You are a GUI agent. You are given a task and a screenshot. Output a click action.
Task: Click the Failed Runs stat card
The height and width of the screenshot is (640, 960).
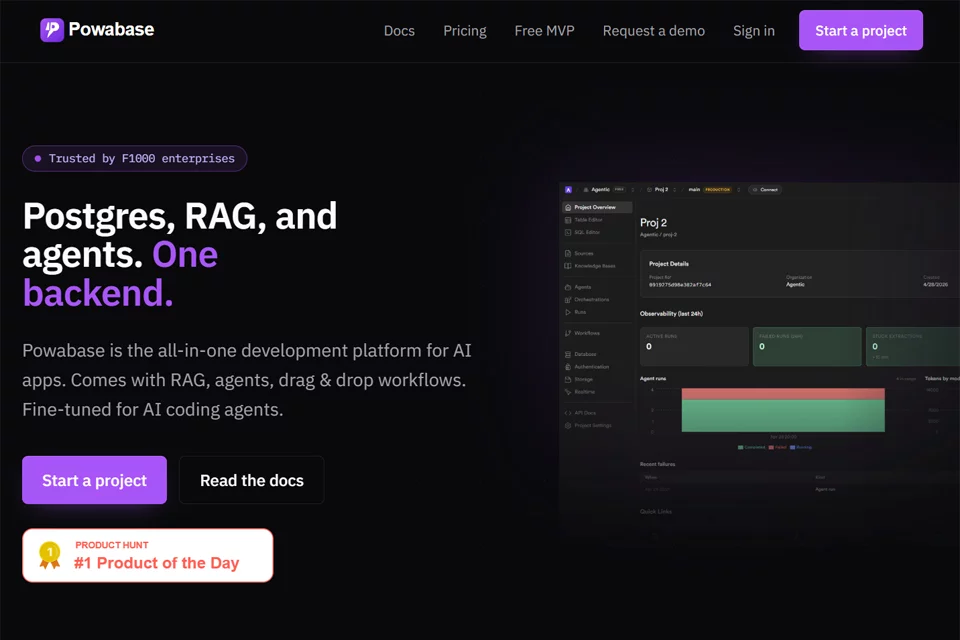click(x=807, y=347)
